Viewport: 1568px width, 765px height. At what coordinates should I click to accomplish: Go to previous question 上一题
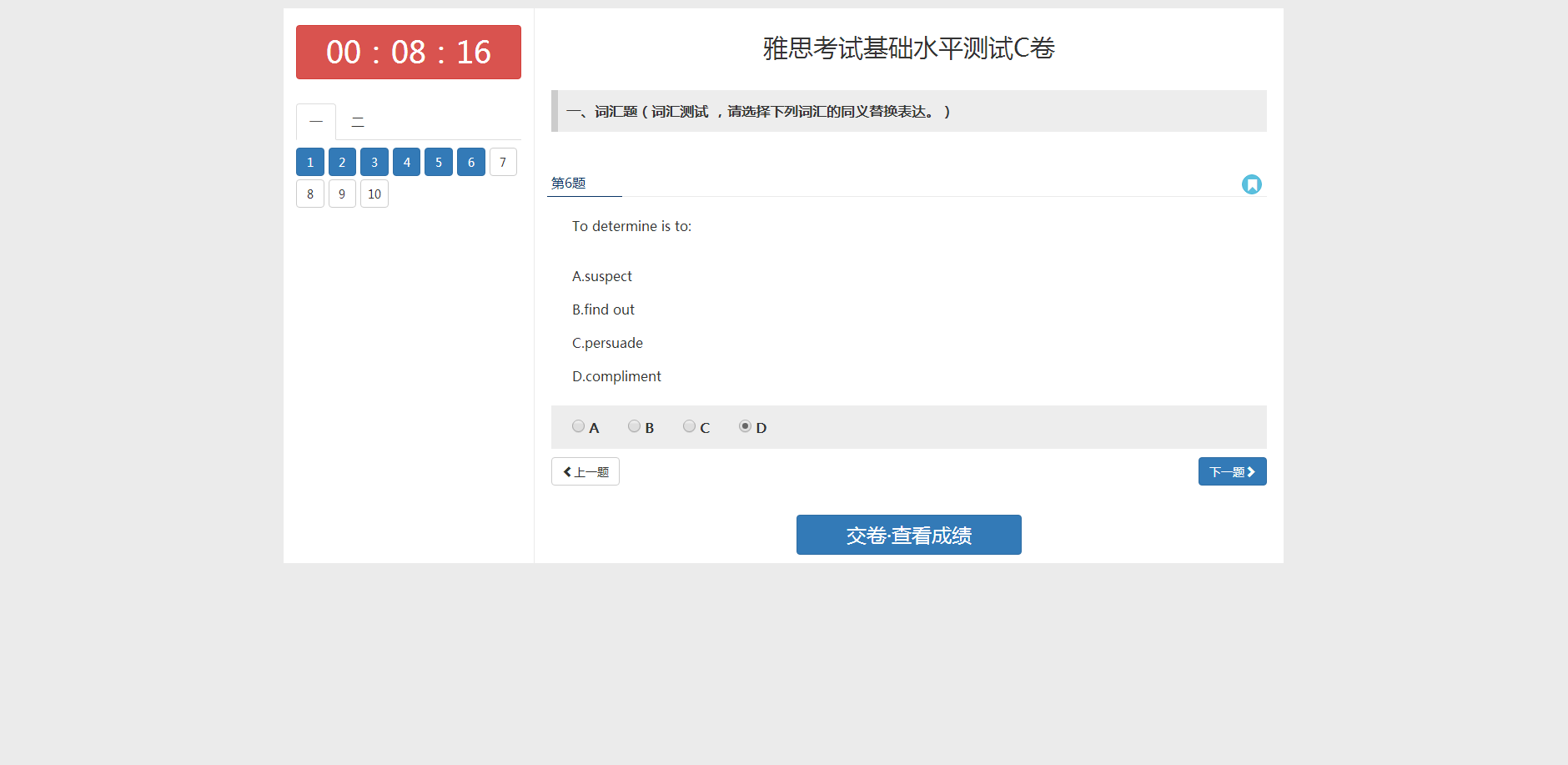click(585, 471)
